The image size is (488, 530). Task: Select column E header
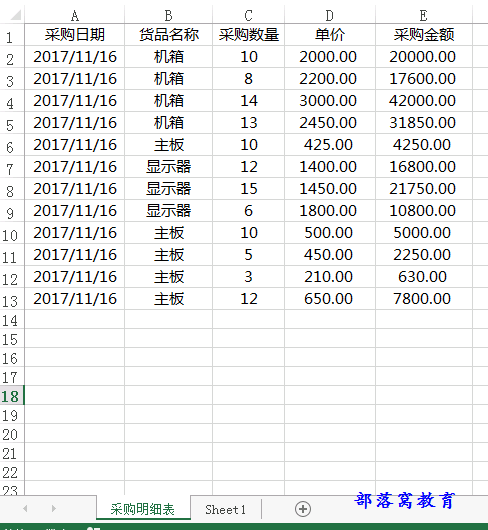[424, 15]
